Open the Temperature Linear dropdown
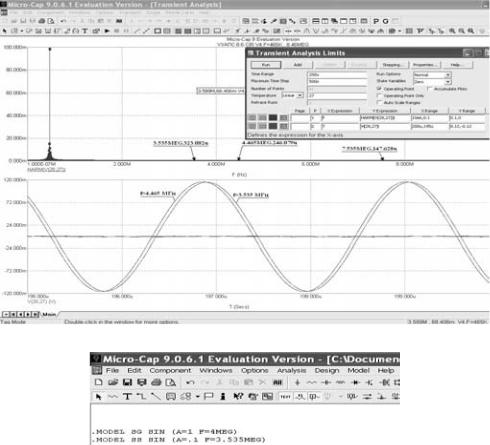490x445 pixels. (x=300, y=96)
